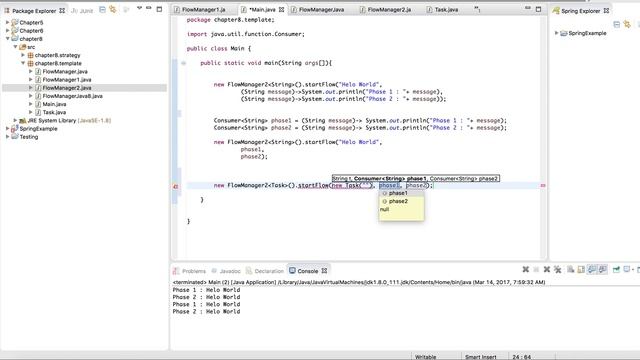Select the SpringExample project in Package Explorer
Image resolution: width=640 pixels, height=360 pixels.
pyautogui.click(x=38, y=129)
